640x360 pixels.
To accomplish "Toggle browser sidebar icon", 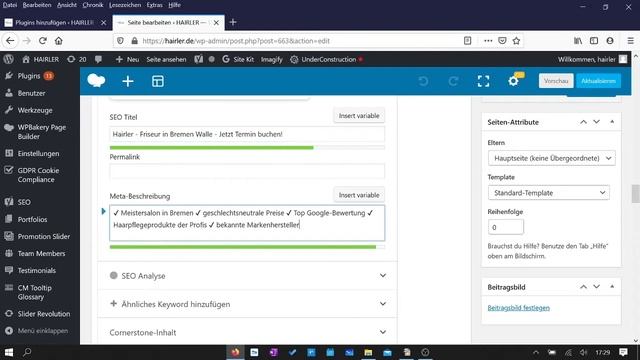I will [x=594, y=41].
